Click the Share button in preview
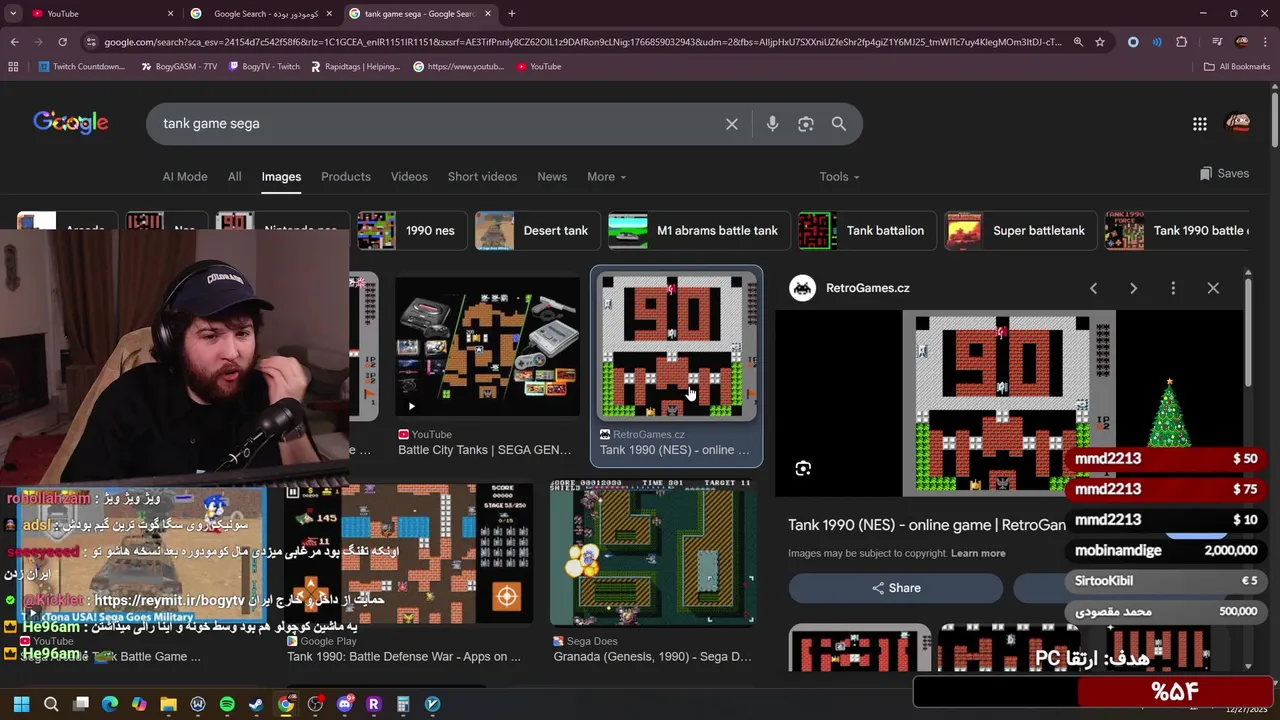 (895, 588)
